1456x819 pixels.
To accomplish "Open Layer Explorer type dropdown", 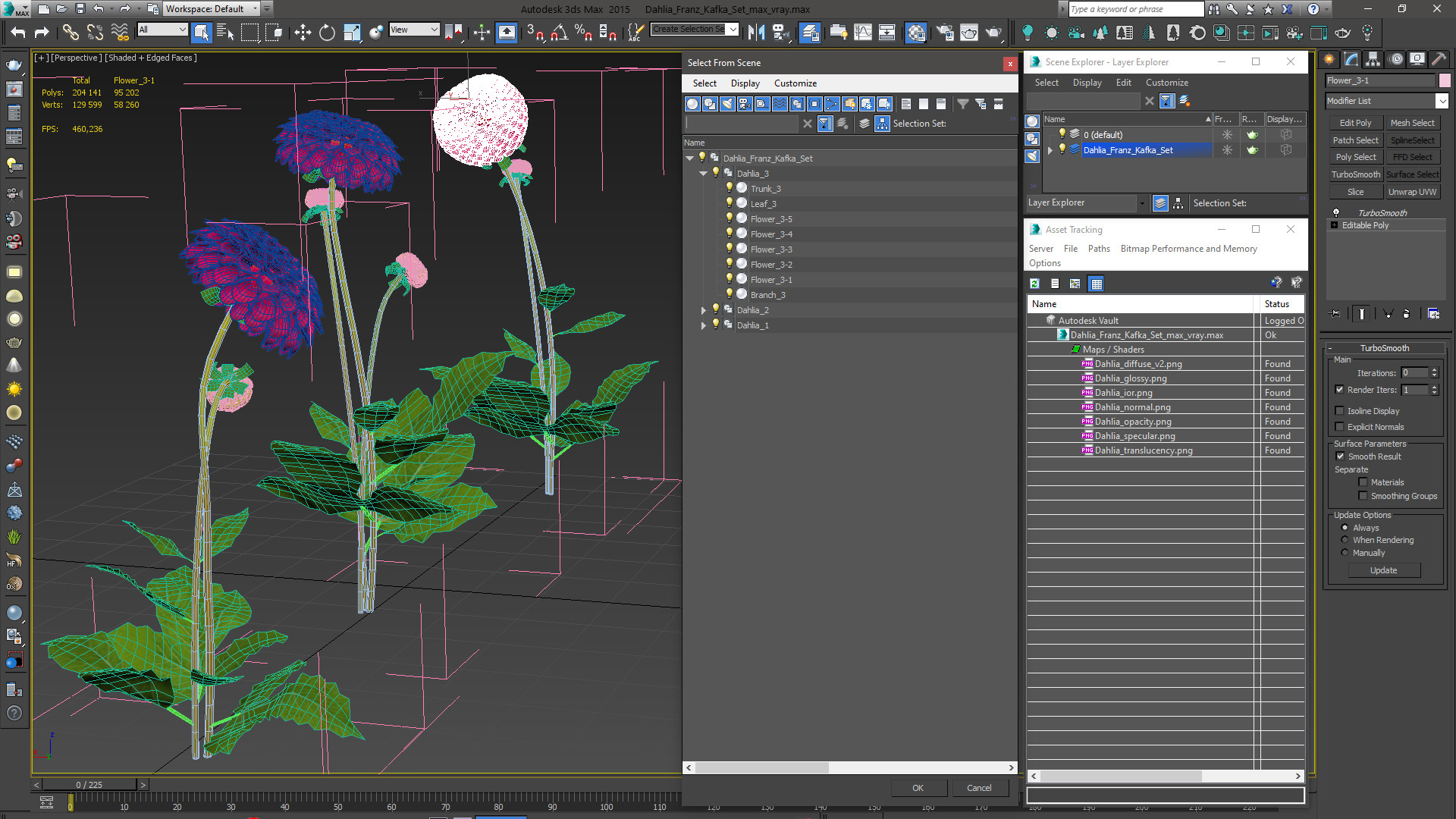I will tap(1141, 203).
